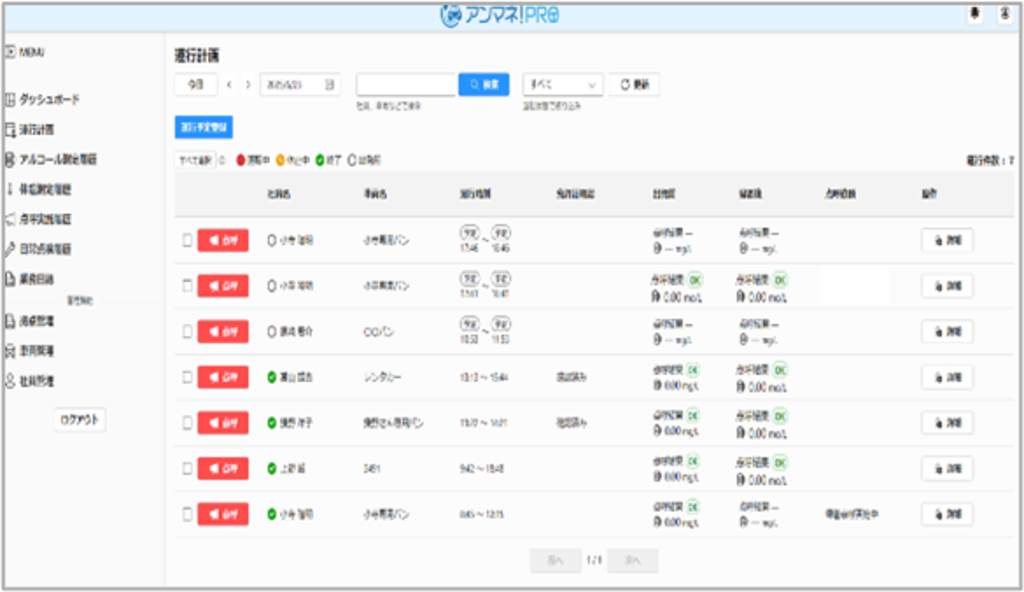This screenshot has width=1024, height=592.
Task: Open the すべて status filter dropdown
Action: tap(563, 85)
